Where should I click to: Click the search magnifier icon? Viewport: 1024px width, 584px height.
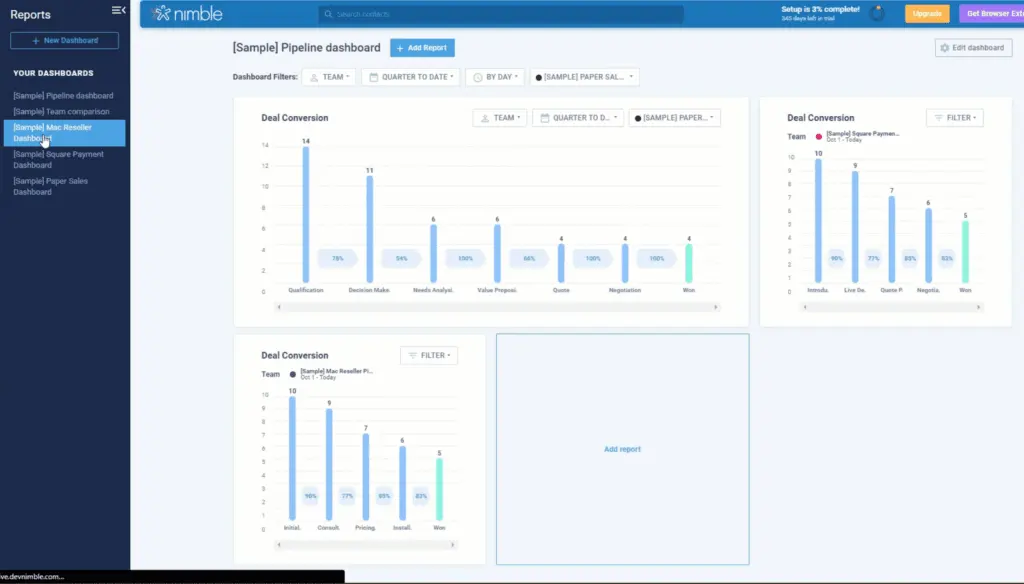coord(328,14)
